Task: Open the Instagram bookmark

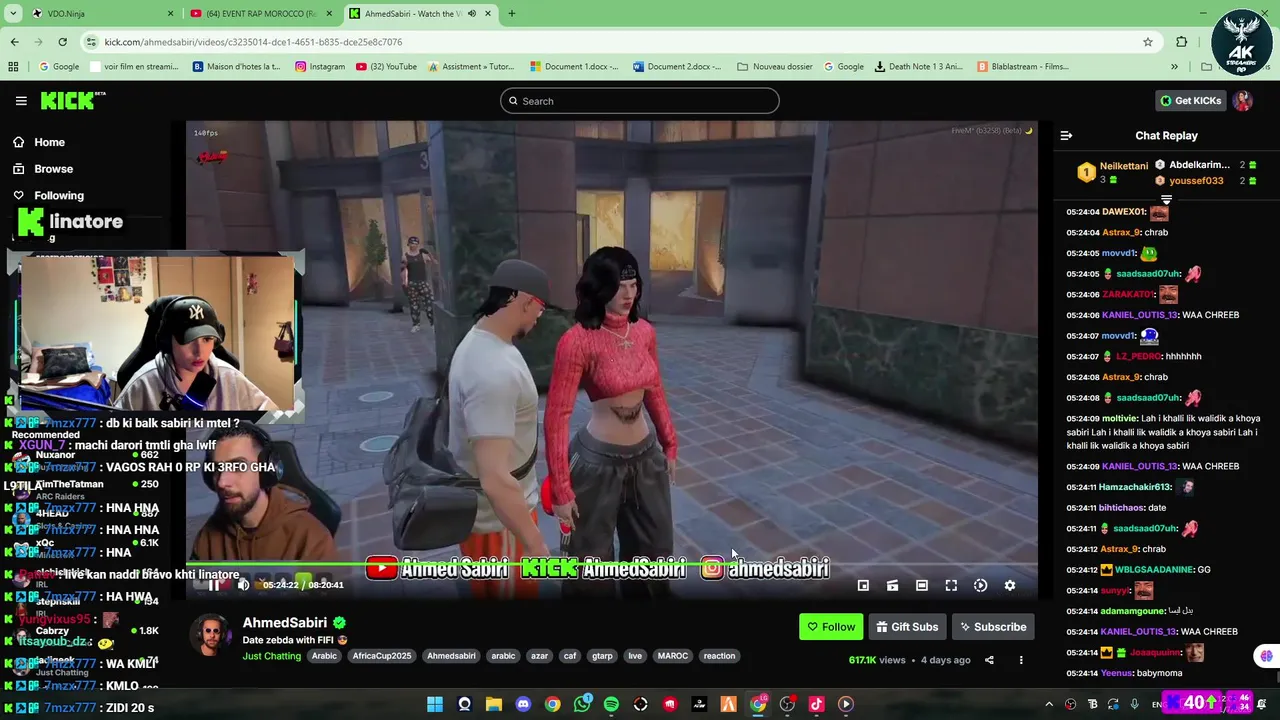Action: coord(320,67)
